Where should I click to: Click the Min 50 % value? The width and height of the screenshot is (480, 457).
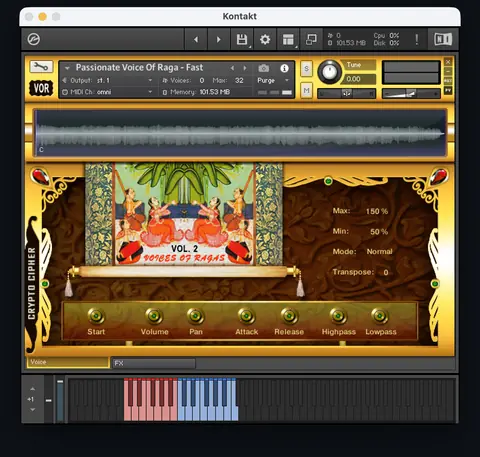379,232
